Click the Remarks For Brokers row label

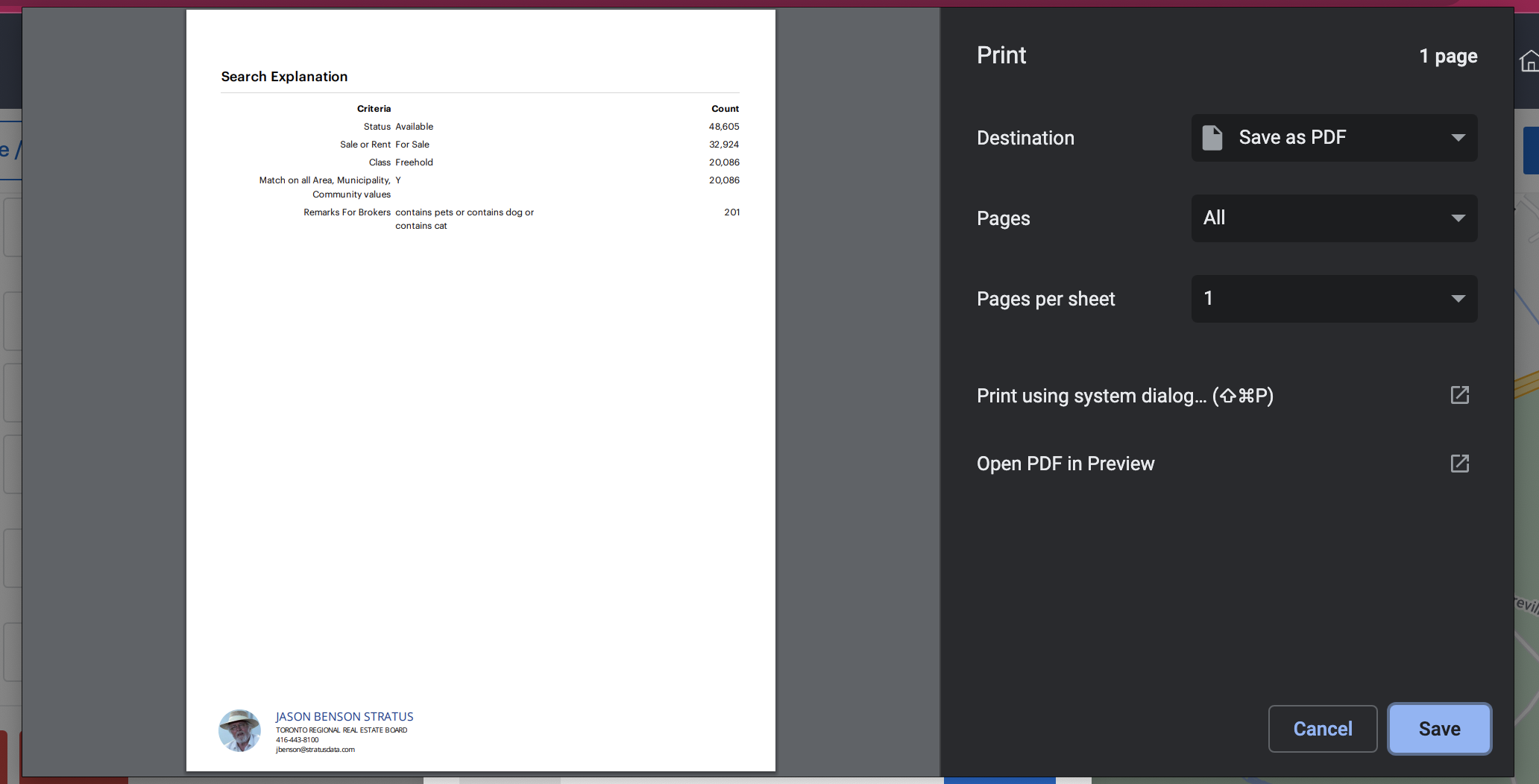coord(347,212)
